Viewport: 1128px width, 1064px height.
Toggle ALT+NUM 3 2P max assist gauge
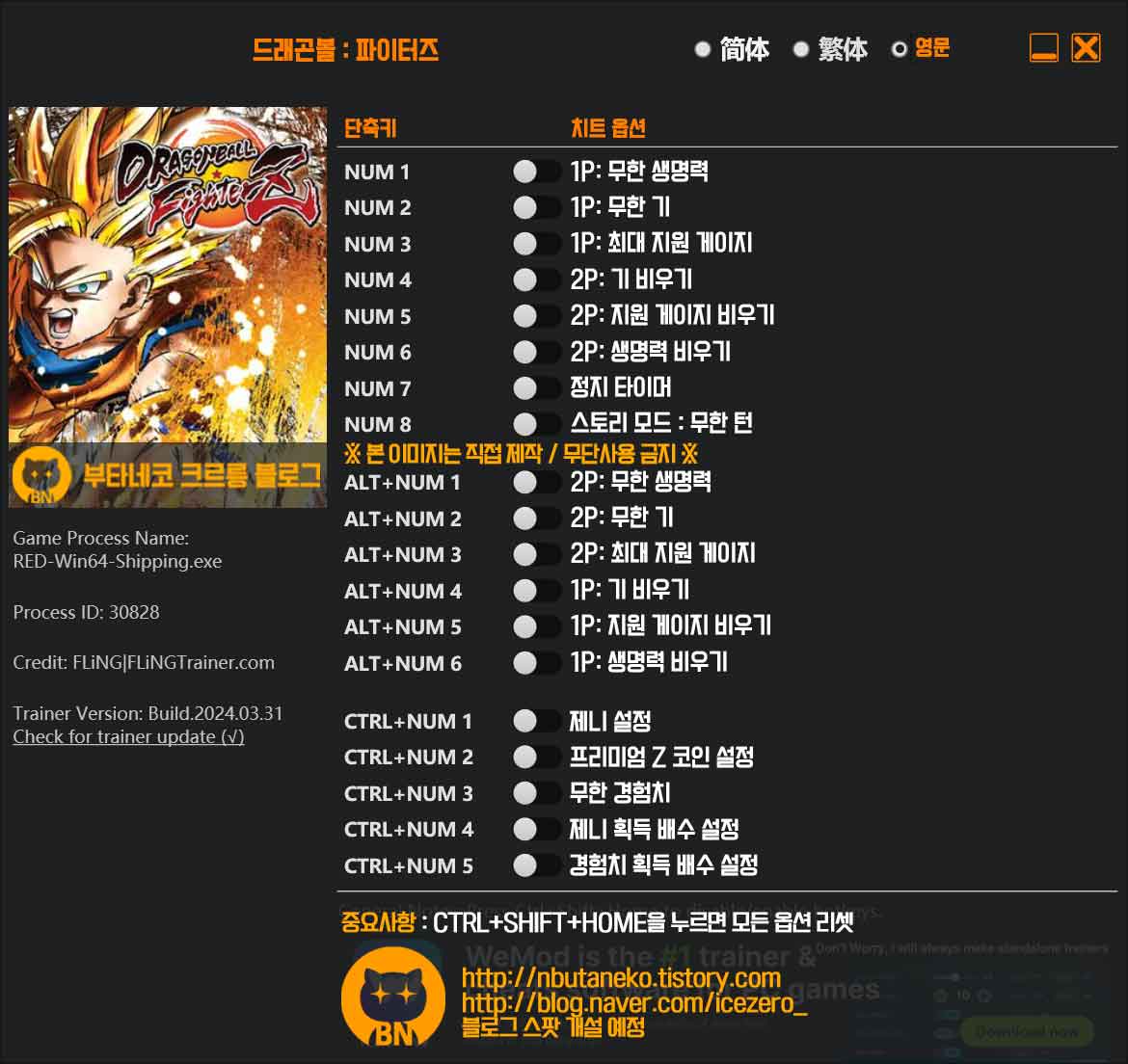tap(536, 554)
